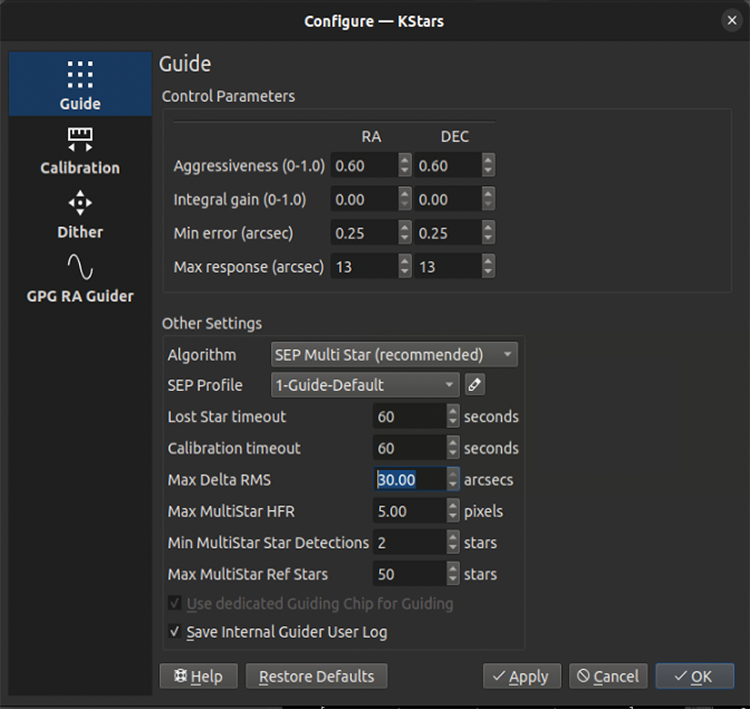This screenshot has height=709, width=750.
Task: Open the Algorithm dropdown
Action: pos(394,355)
